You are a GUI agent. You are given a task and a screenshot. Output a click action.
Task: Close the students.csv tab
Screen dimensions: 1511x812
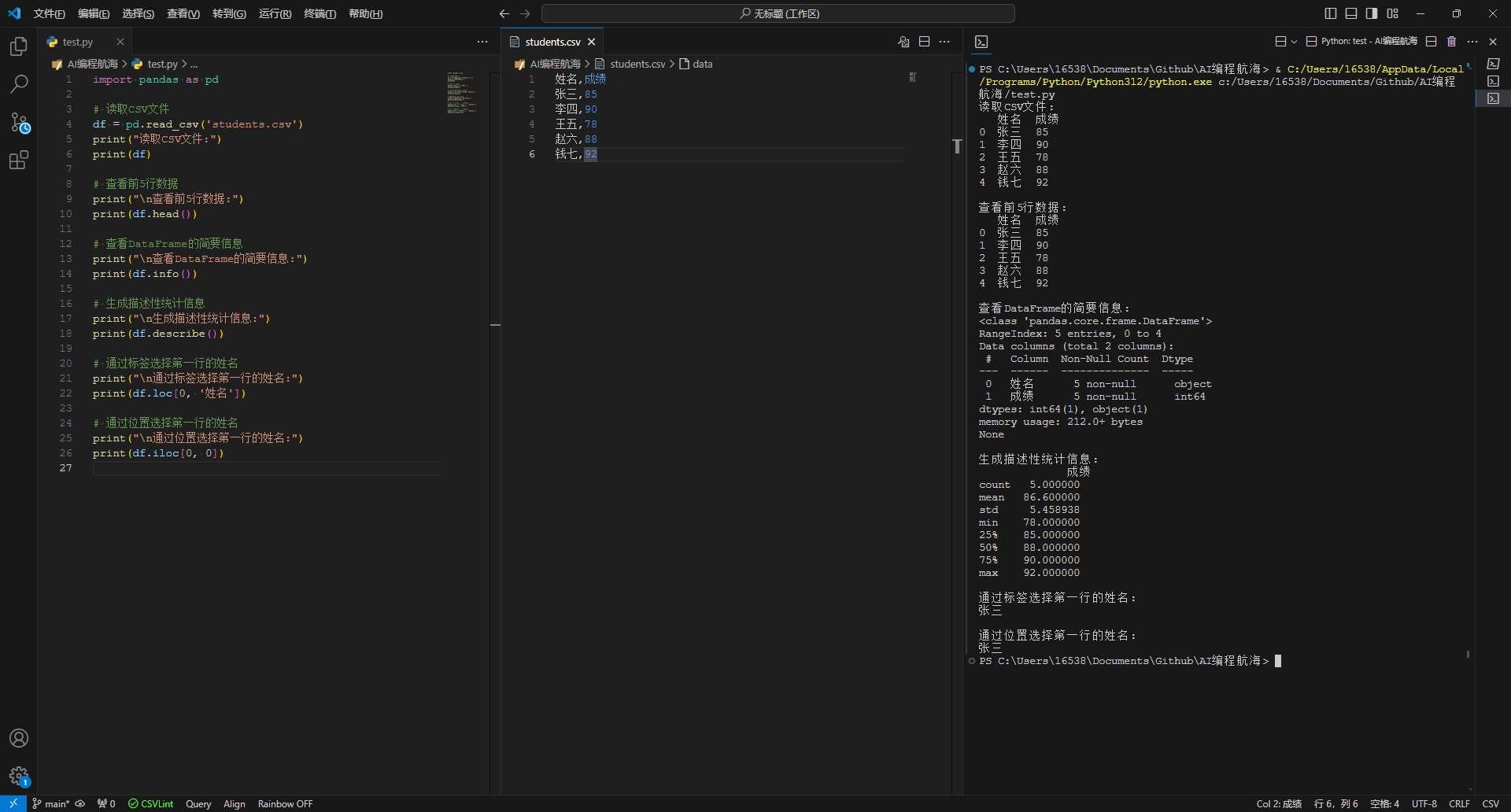pyautogui.click(x=592, y=42)
